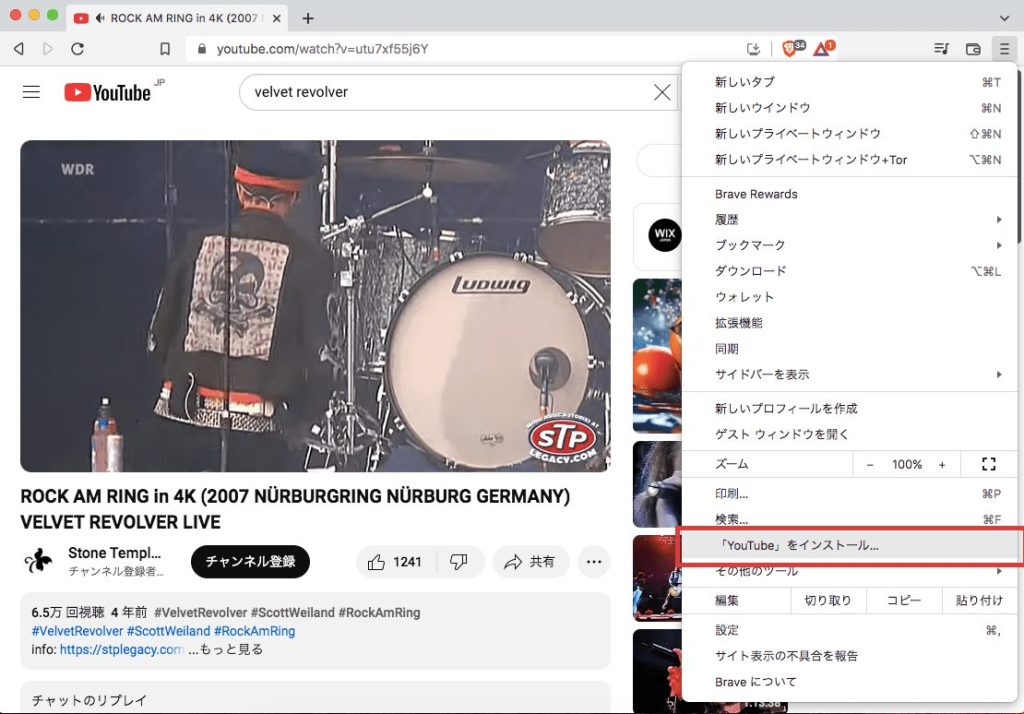
Task: Close the ROCK AM RING tab
Action: click(x=276, y=18)
